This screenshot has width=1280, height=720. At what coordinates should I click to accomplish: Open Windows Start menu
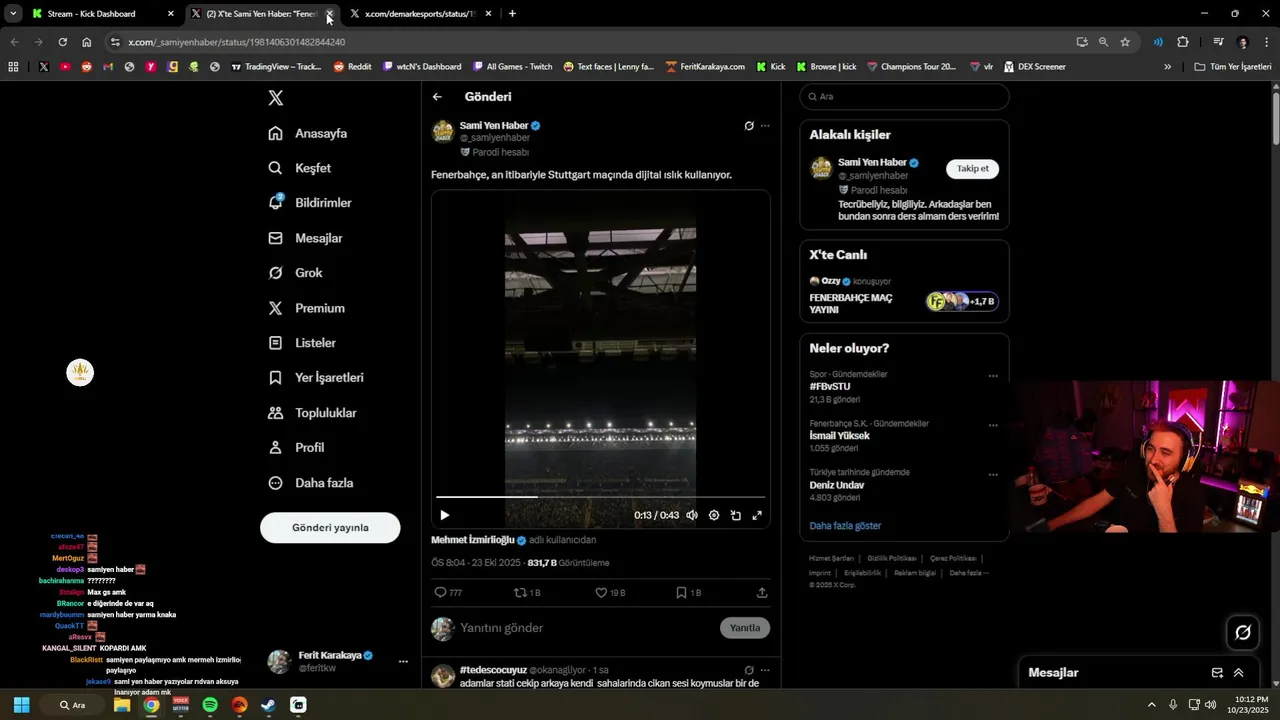pyautogui.click(x=21, y=705)
